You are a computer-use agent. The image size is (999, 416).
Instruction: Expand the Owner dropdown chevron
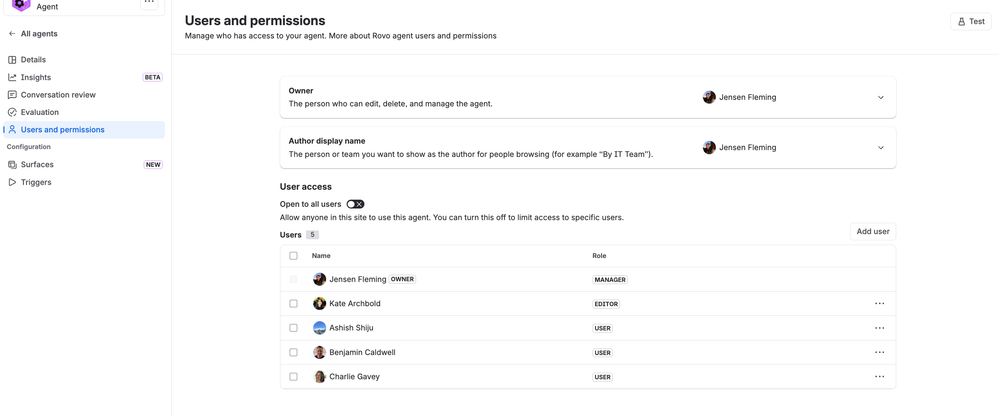tap(880, 97)
